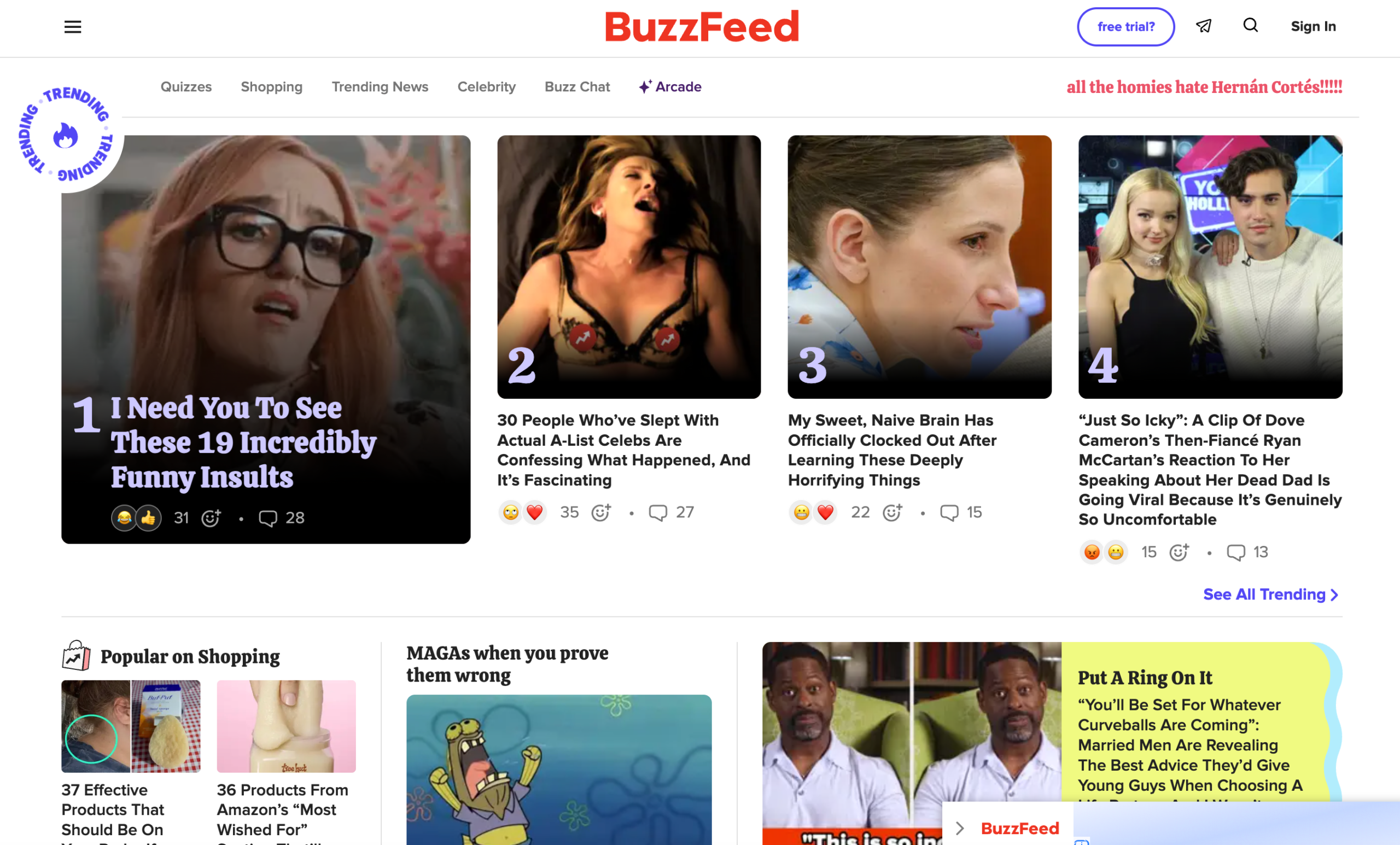Click the comment icon on Dove Cameron article
Image resolution: width=1400 pixels, height=845 pixels.
(1236, 552)
